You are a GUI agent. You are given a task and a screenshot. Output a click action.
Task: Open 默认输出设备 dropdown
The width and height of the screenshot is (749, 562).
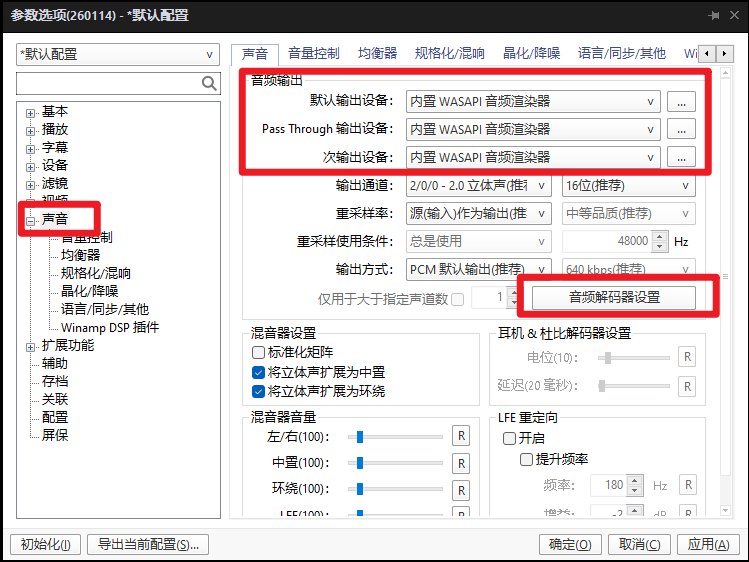tap(533, 102)
